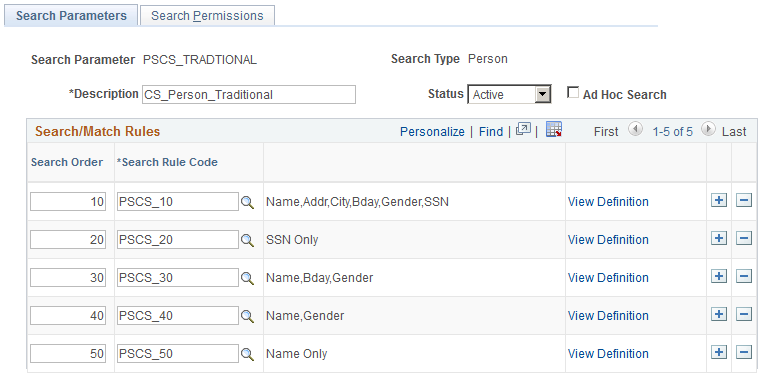
Task: Click the Search Rule Code column header
Action: [167, 162]
